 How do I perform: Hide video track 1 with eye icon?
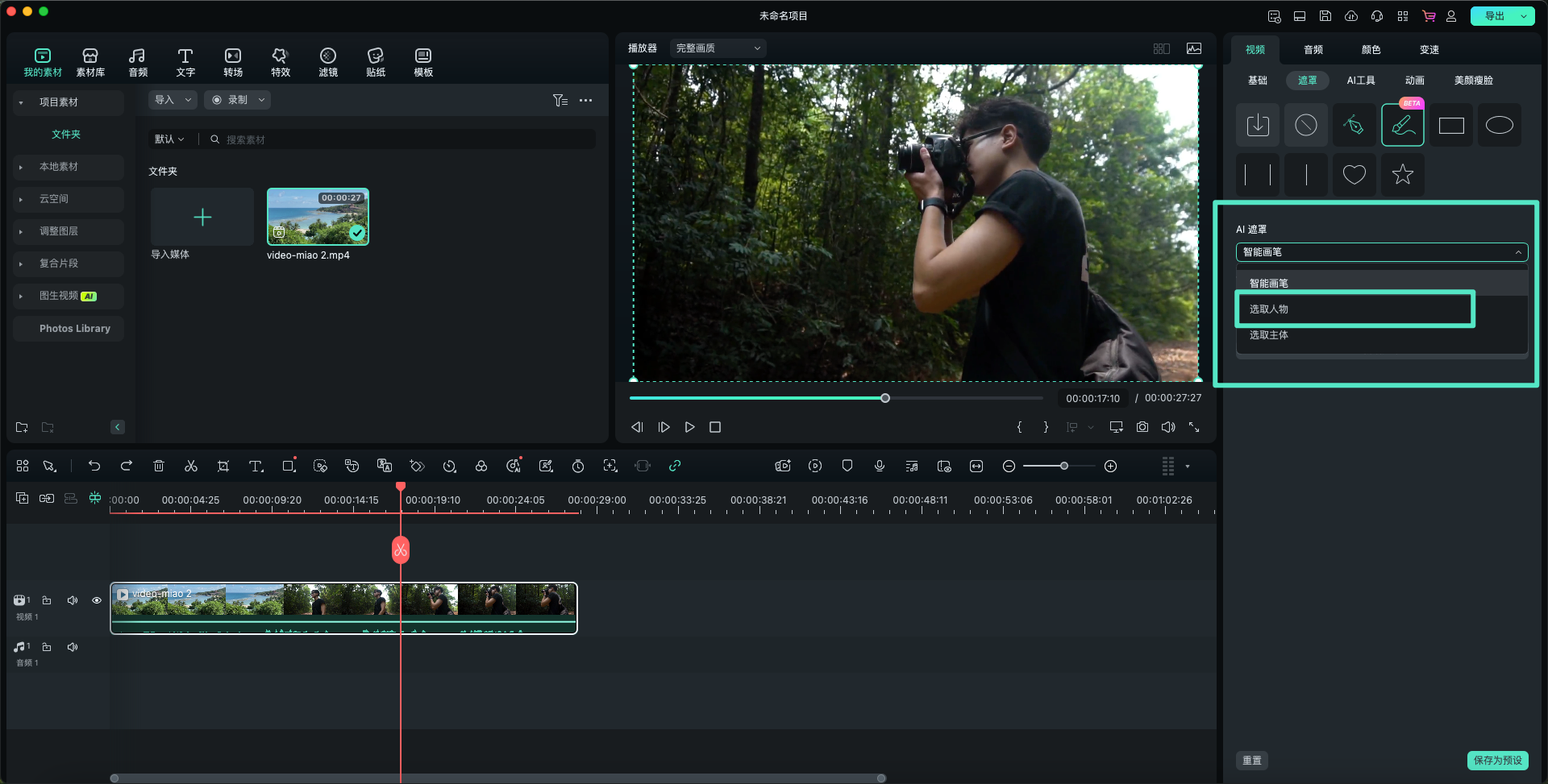pyautogui.click(x=97, y=600)
